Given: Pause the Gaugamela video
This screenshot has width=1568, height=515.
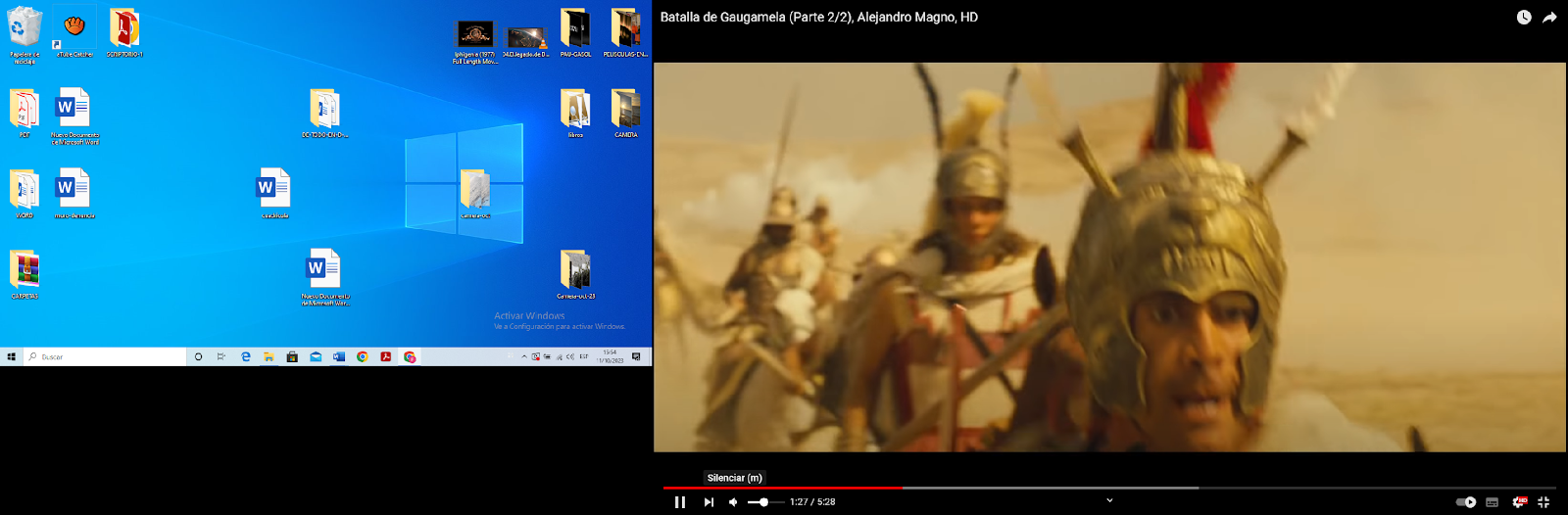Looking at the screenshot, I should (x=679, y=502).
